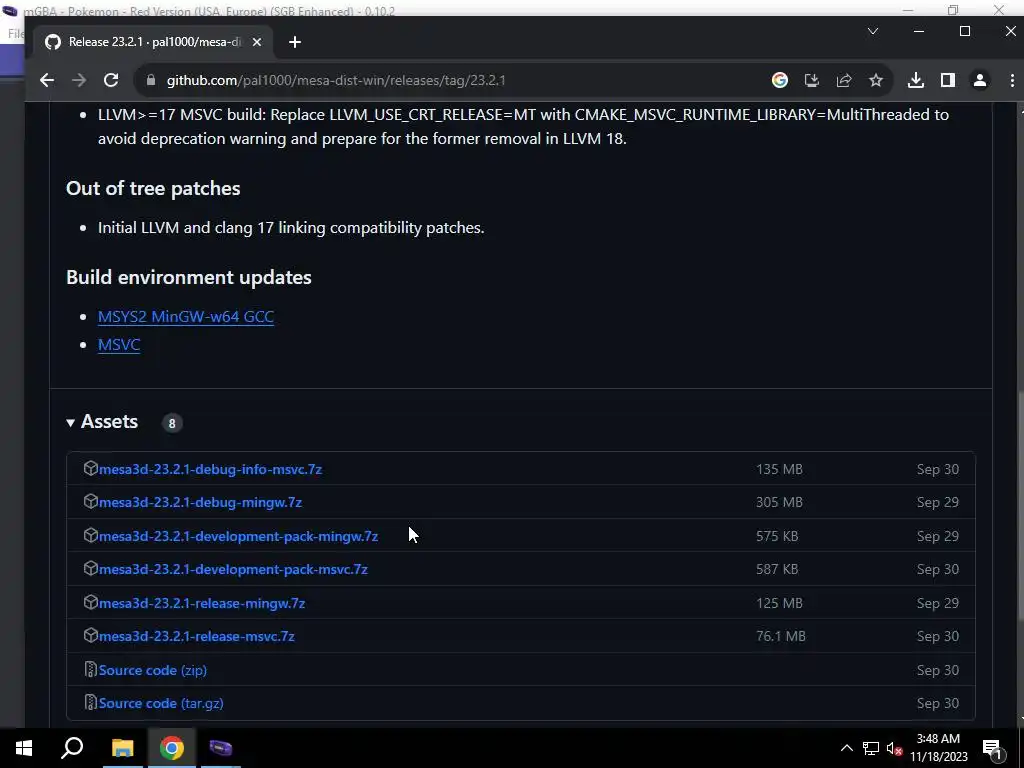
Task: Click the page vertical scrollbar thumb
Action: tap(1020, 506)
